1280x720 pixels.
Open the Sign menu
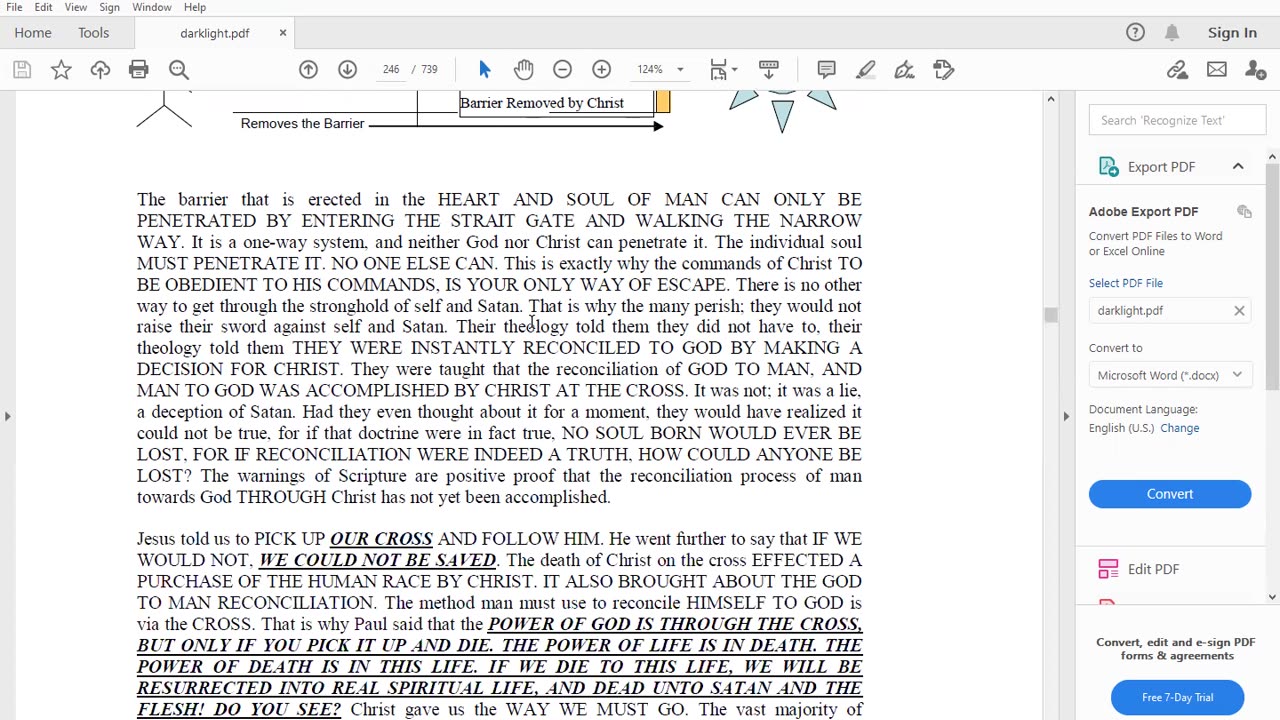tap(109, 7)
